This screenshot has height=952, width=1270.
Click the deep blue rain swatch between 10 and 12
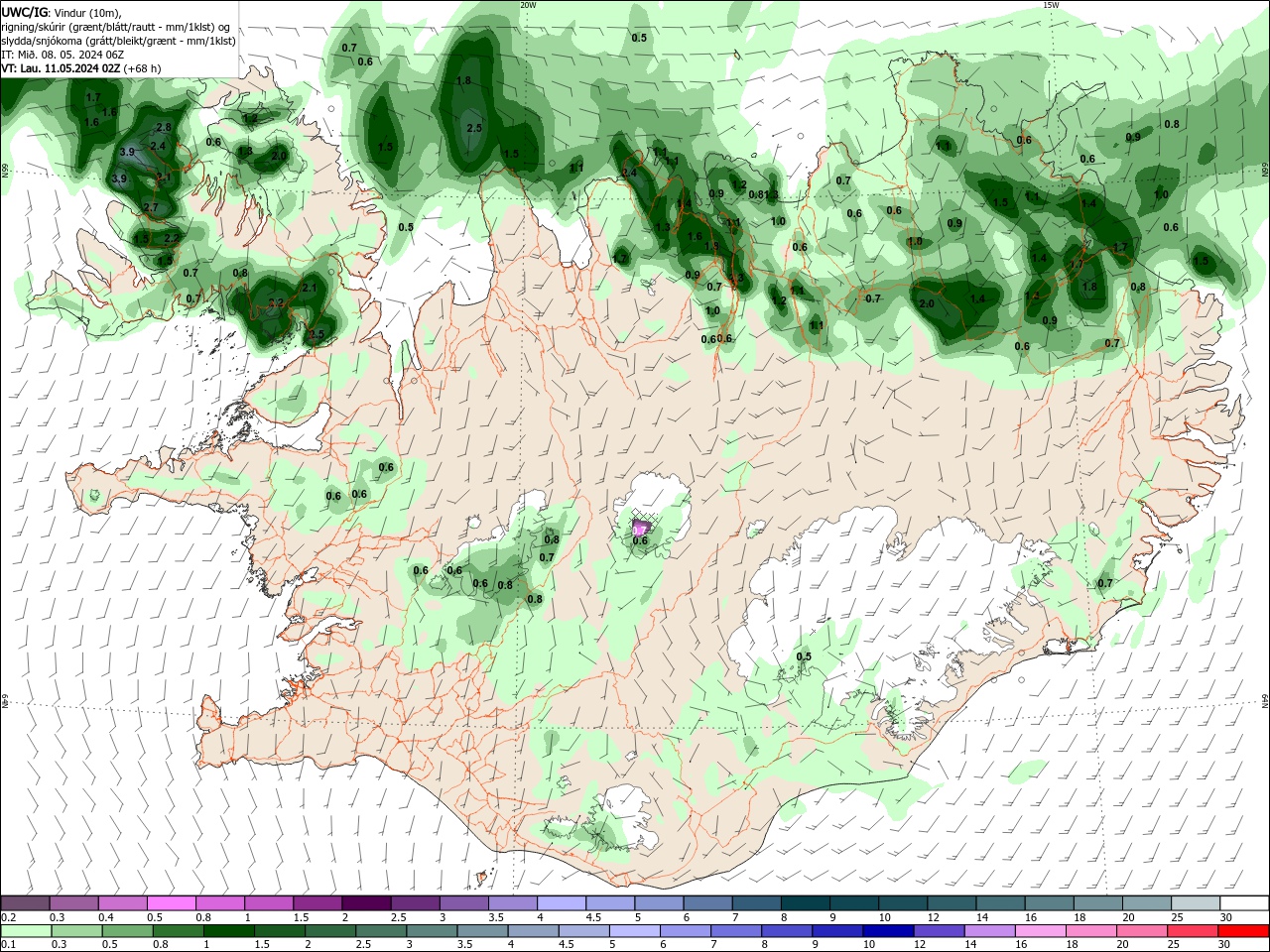(889, 931)
